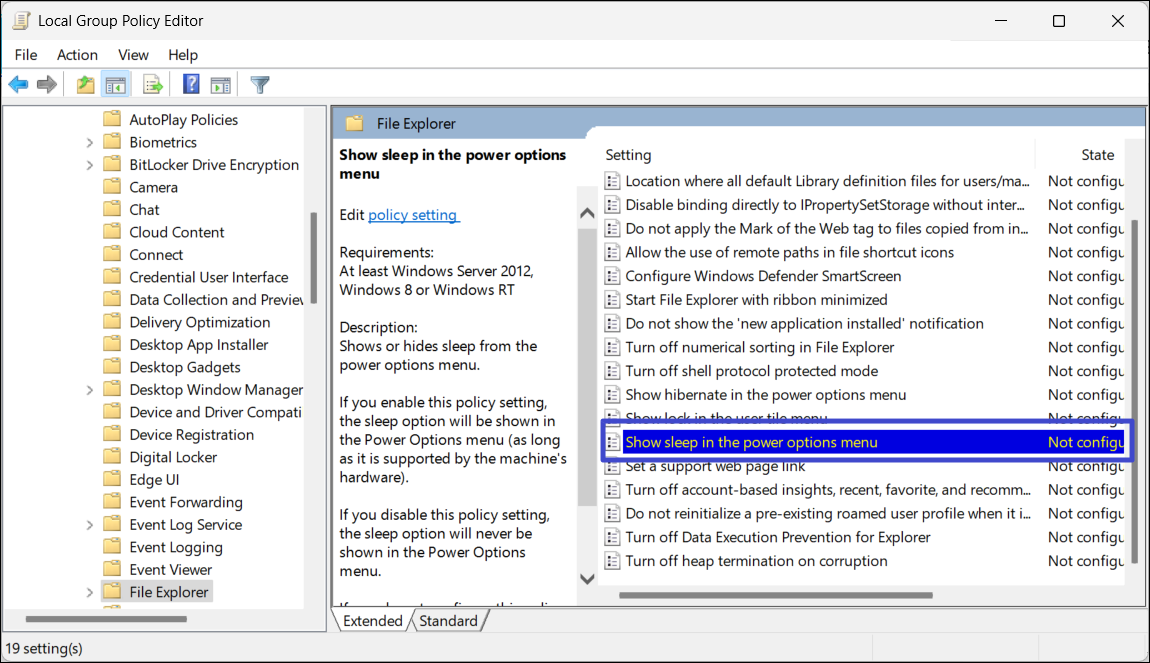Click the Filter funnel toolbar icon
This screenshot has height=663, width=1150.
[x=260, y=85]
